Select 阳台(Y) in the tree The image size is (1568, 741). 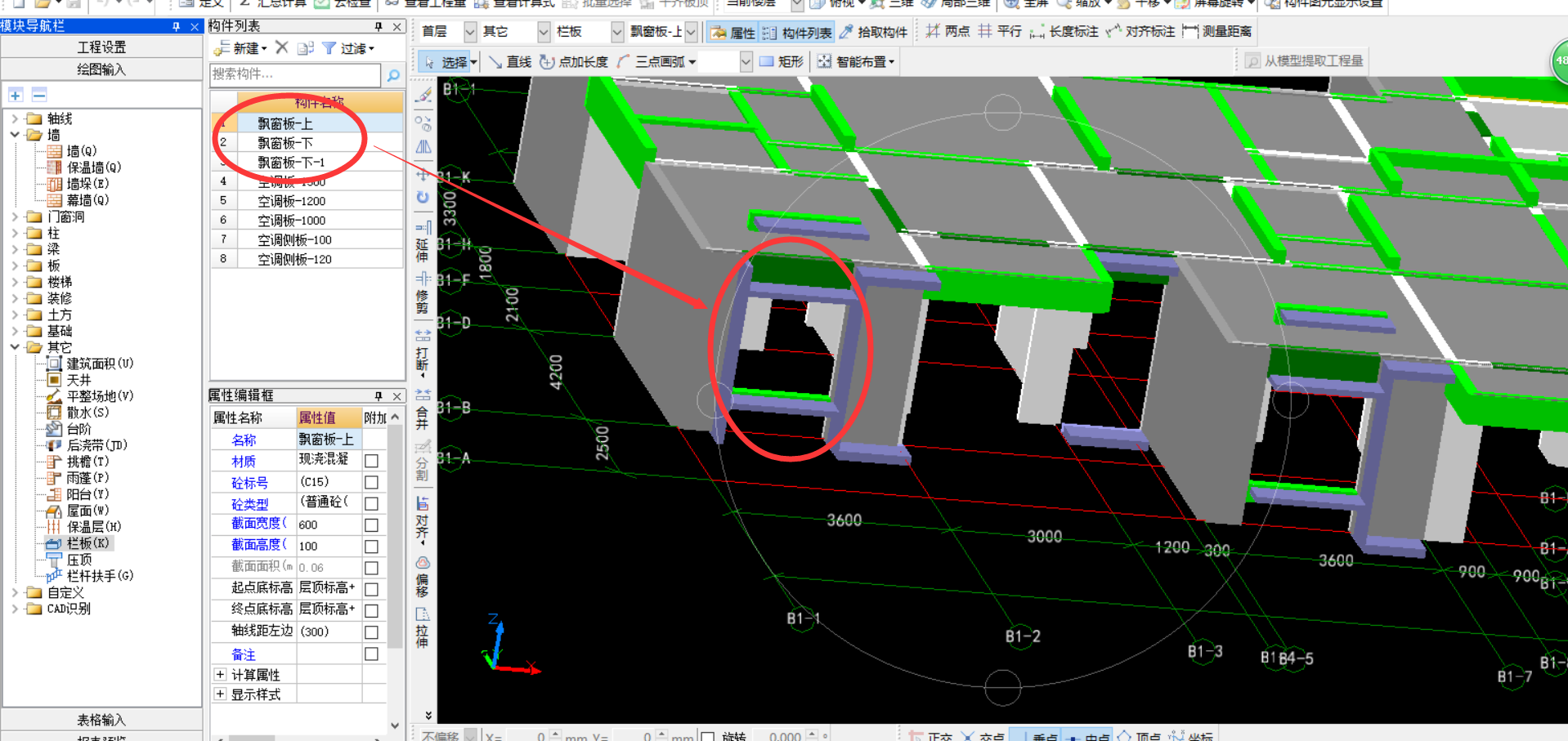(87, 494)
